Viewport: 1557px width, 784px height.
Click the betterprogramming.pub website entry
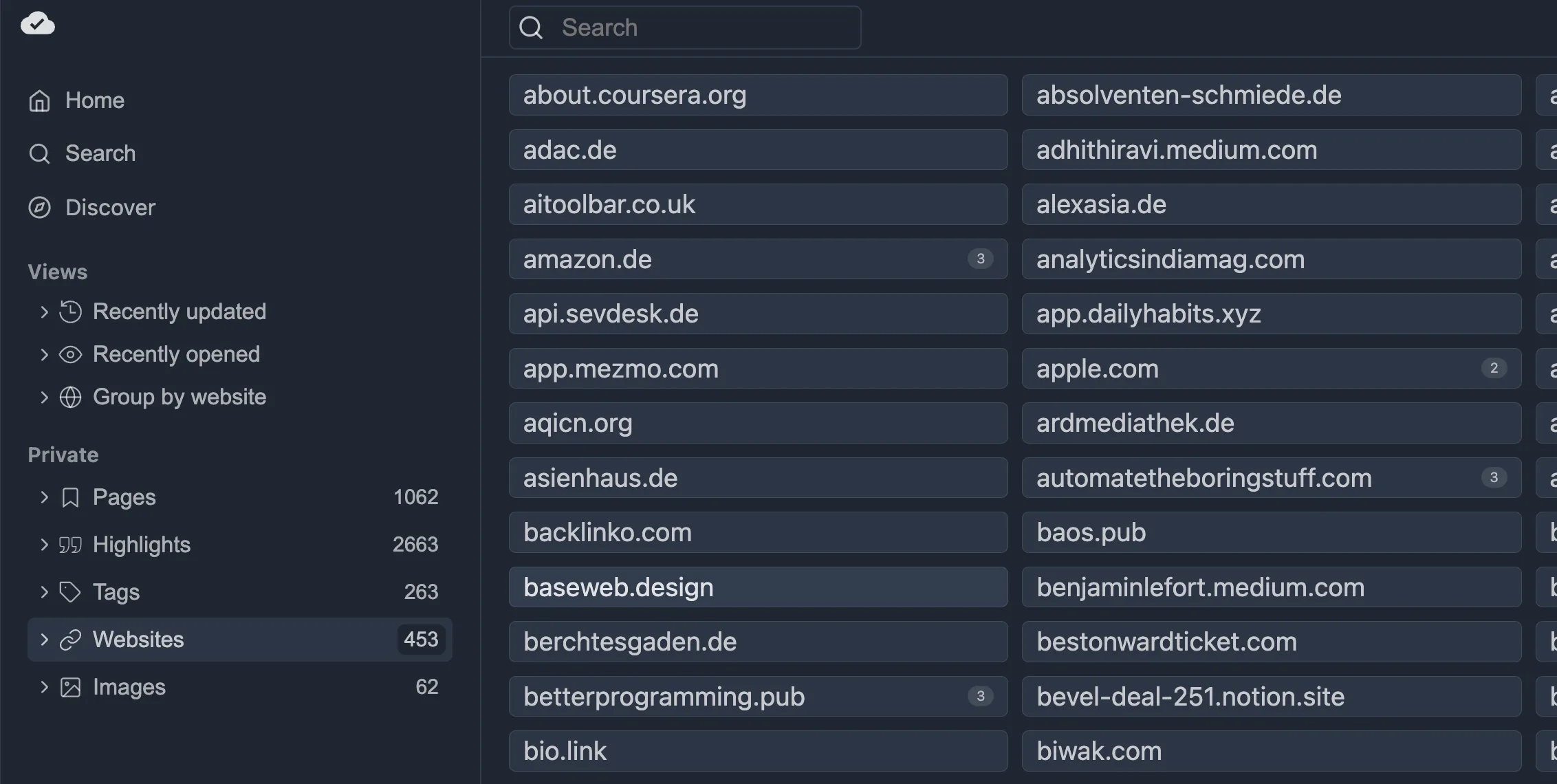tap(758, 697)
